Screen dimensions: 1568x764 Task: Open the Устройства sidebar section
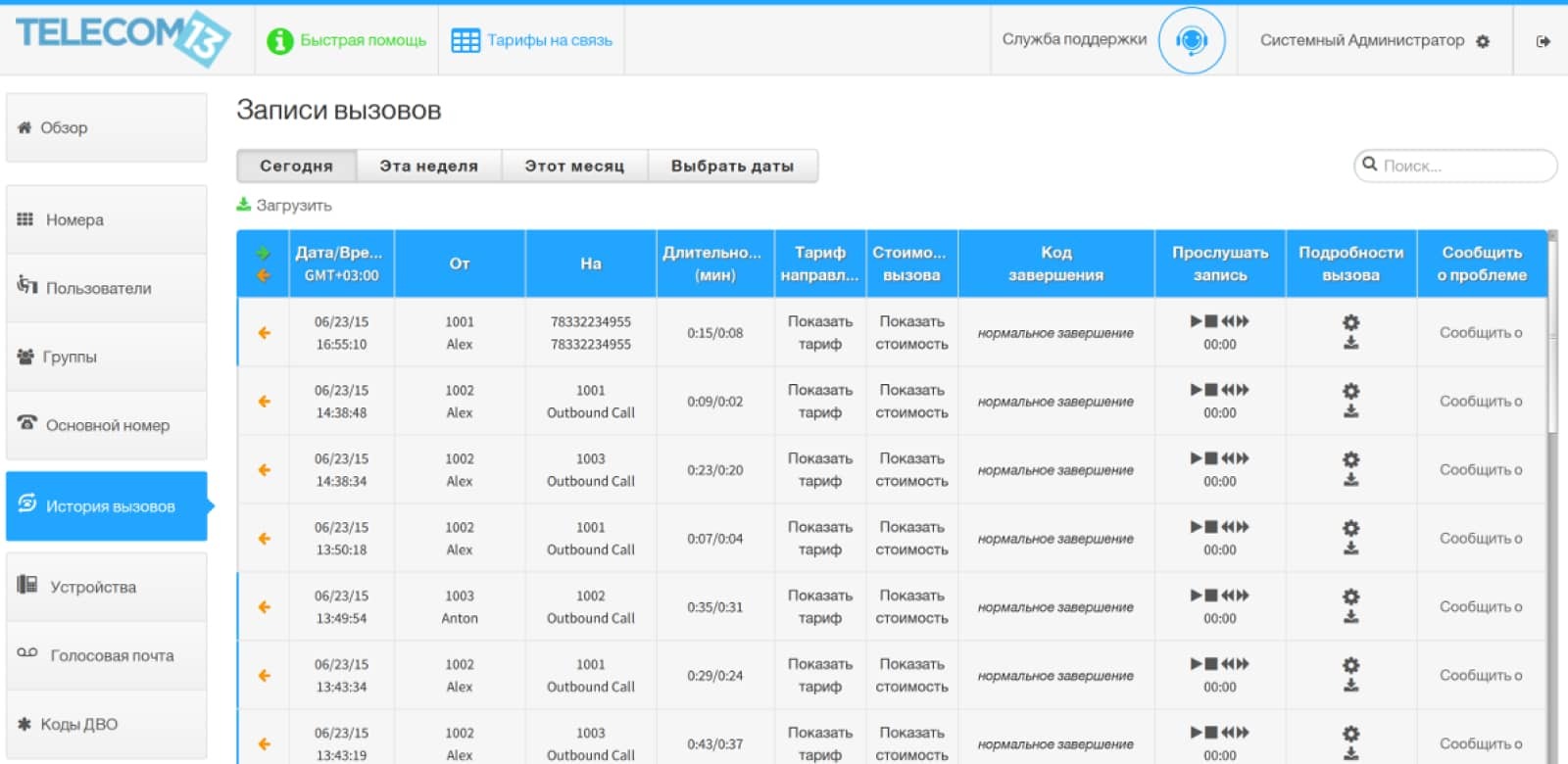(x=106, y=587)
